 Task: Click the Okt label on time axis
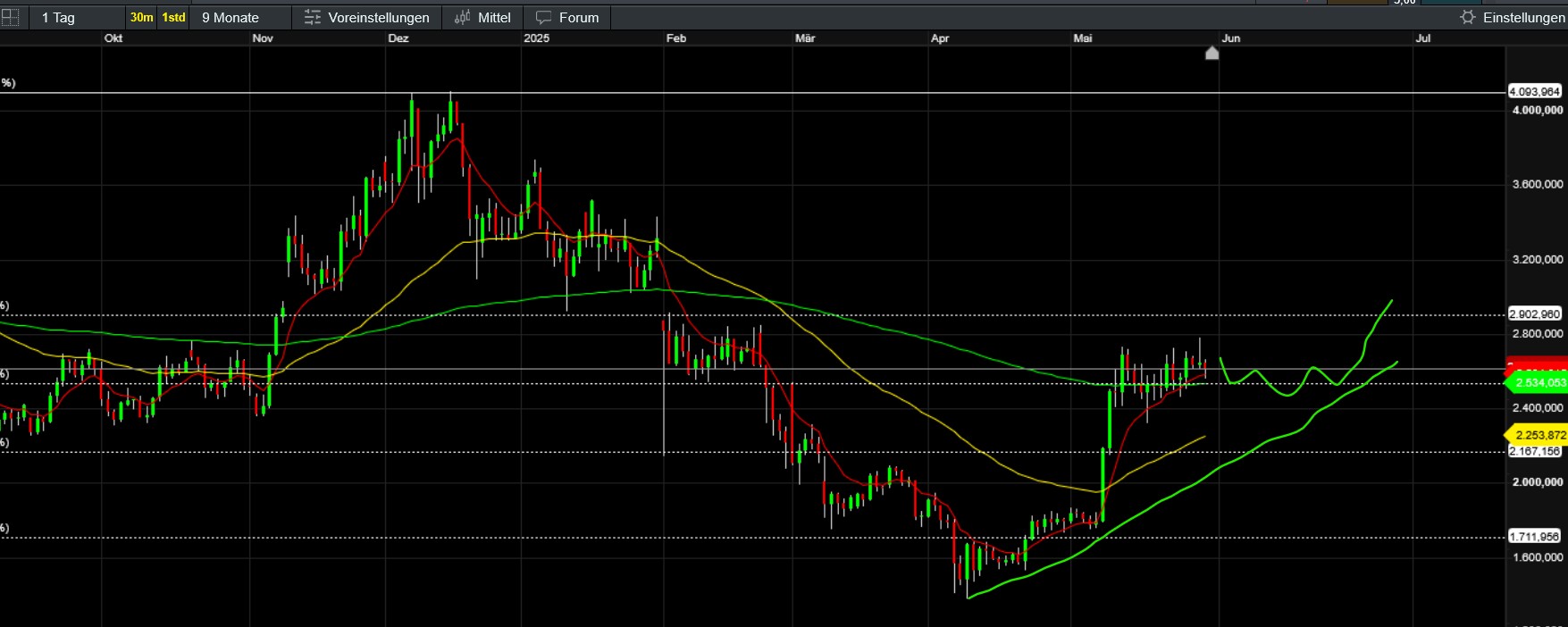[113, 38]
